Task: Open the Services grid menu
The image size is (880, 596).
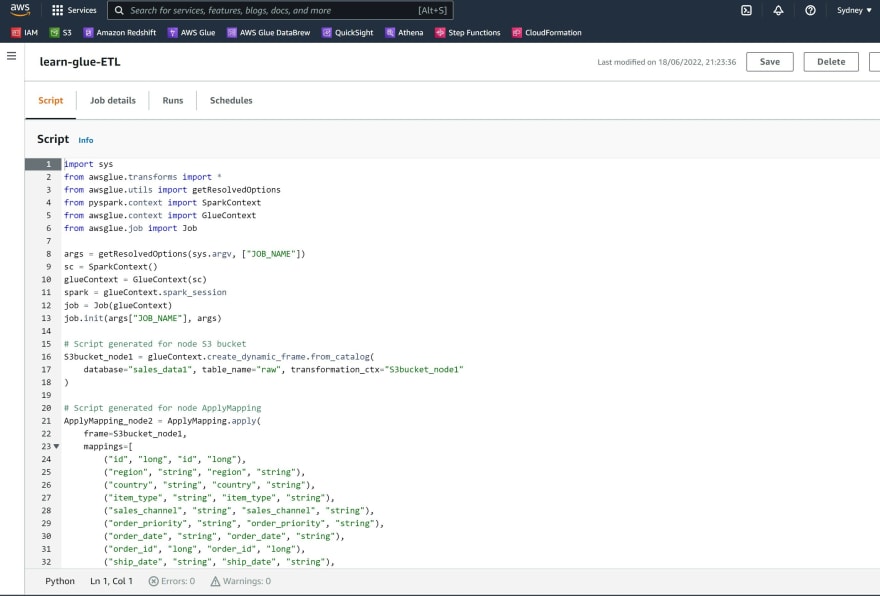Action: [x=74, y=10]
